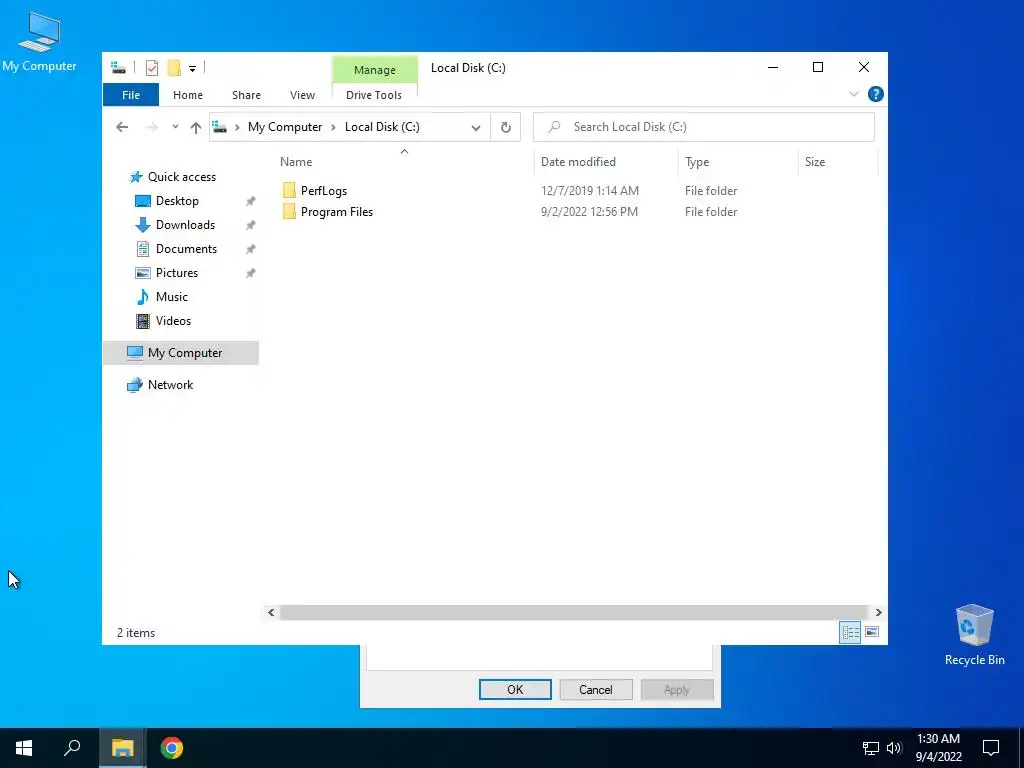Click the Local Disk (C:) breadcrumb
Viewport: 1024px width, 768px height.
coord(382,127)
